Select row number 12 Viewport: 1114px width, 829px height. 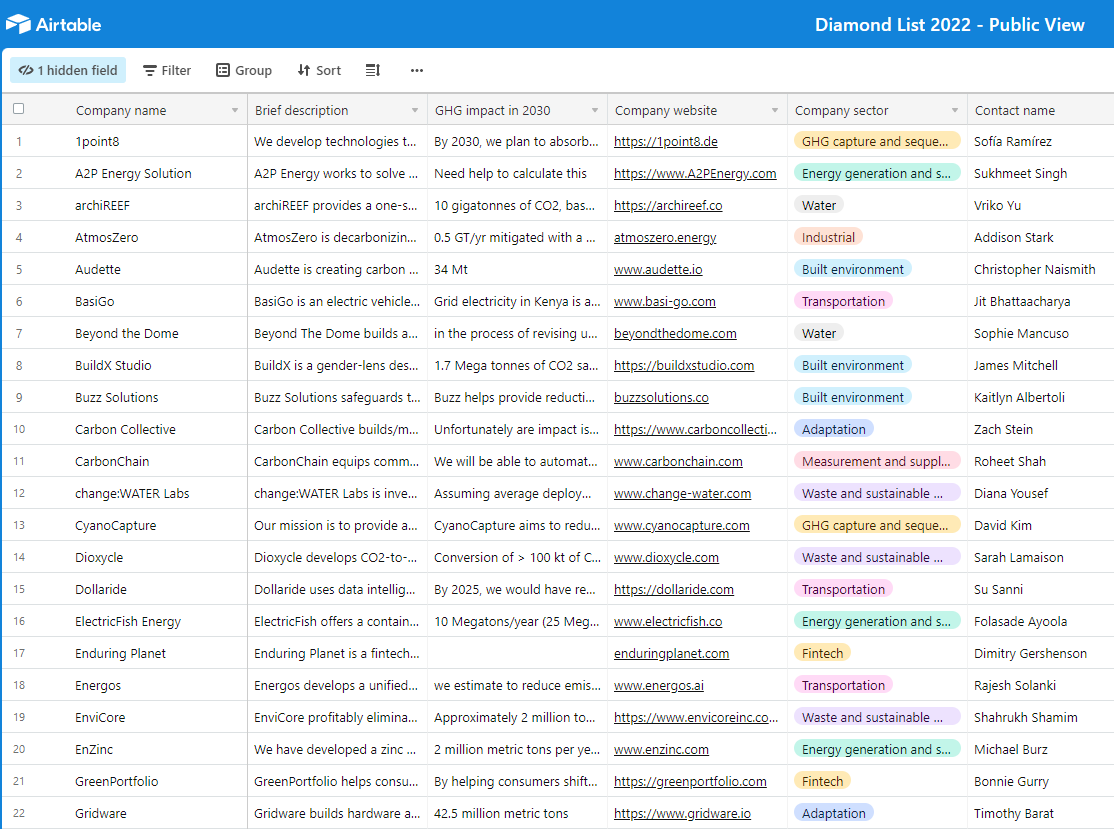[19, 493]
